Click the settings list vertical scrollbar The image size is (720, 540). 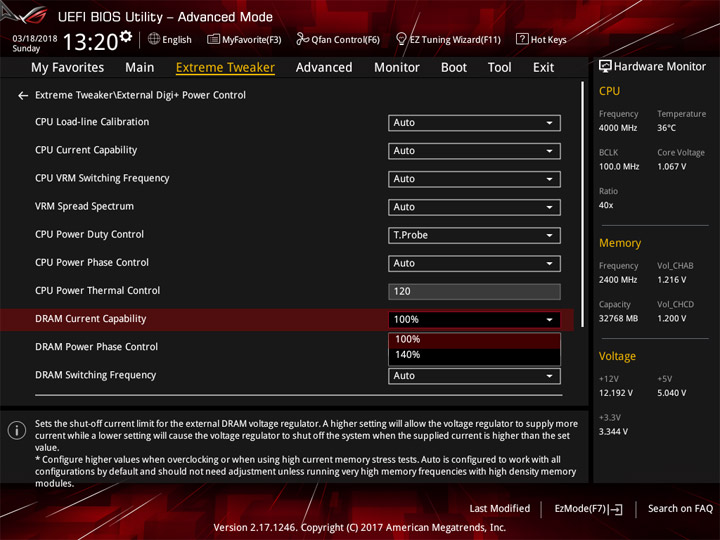(583, 204)
